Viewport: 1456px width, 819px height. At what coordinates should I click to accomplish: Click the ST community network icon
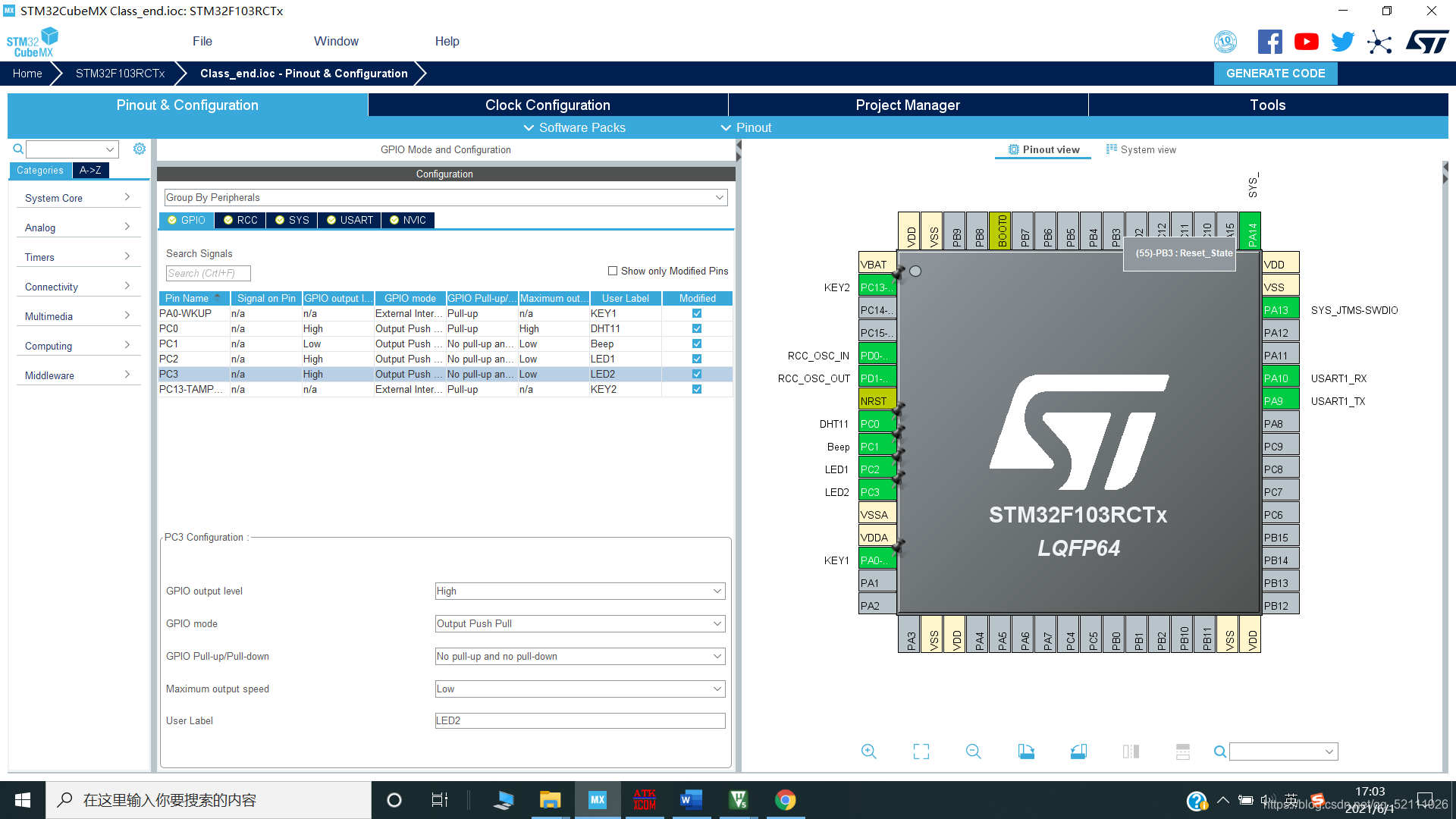(x=1379, y=42)
